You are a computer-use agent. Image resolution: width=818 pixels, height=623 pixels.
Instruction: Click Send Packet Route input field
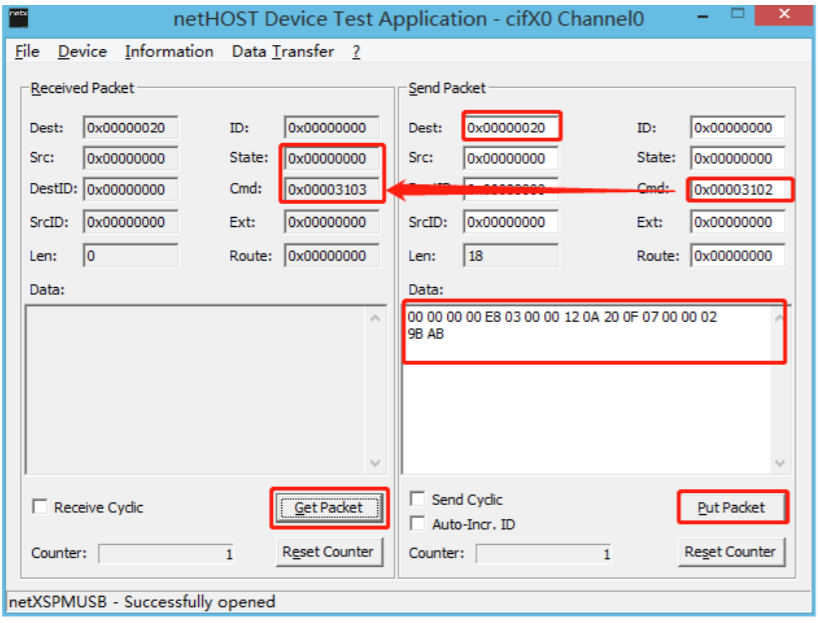(738, 256)
